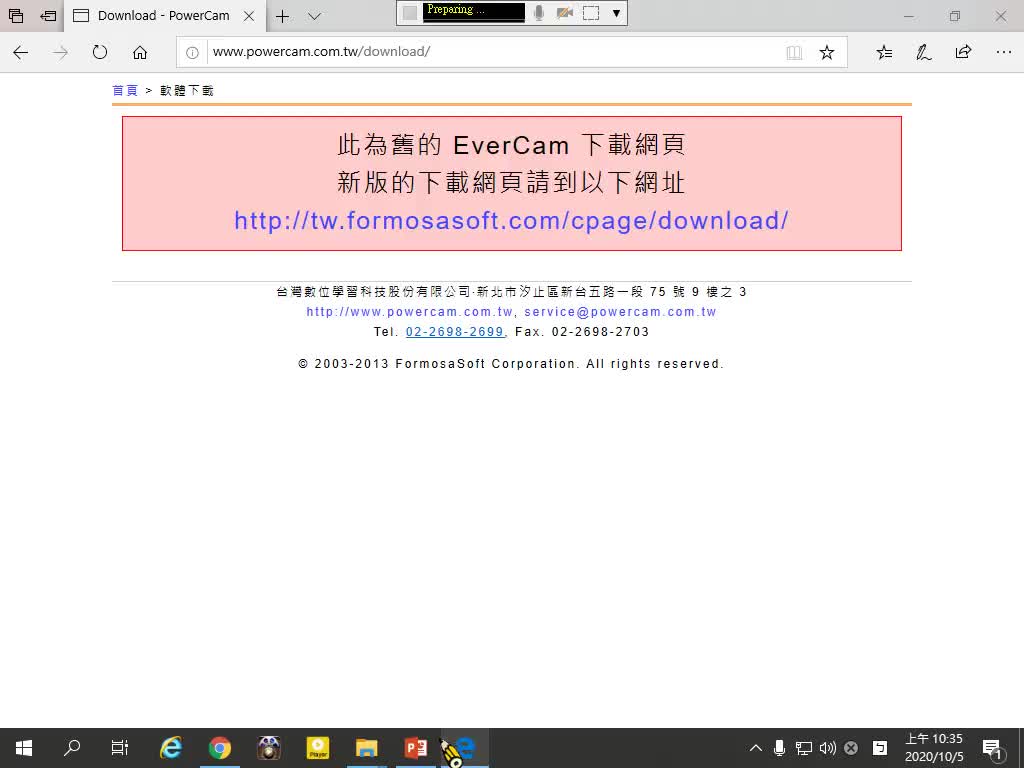Open the panda camera app on taskbar

click(x=269, y=748)
